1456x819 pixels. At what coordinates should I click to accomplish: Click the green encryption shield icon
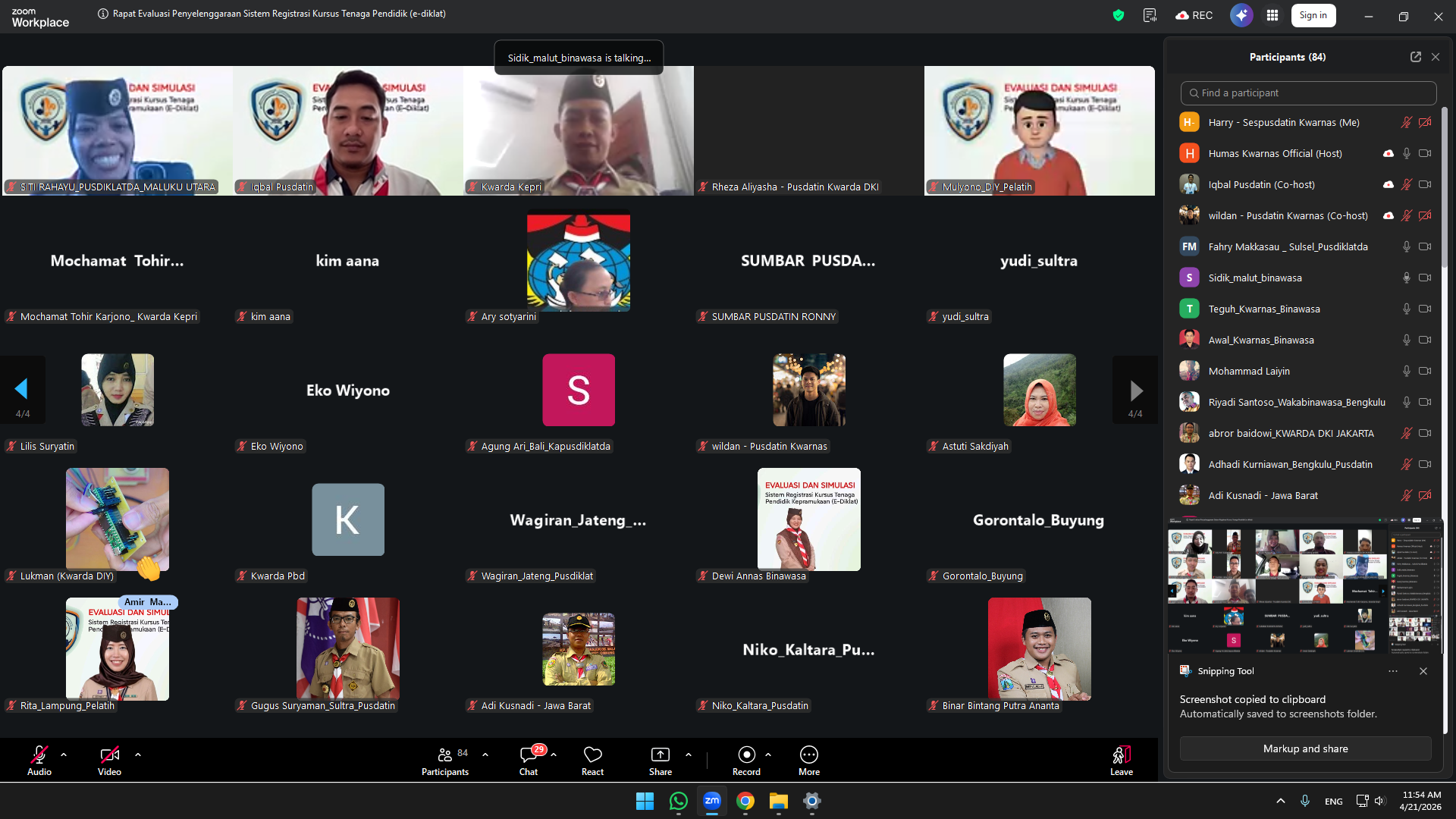point(1118,15)
